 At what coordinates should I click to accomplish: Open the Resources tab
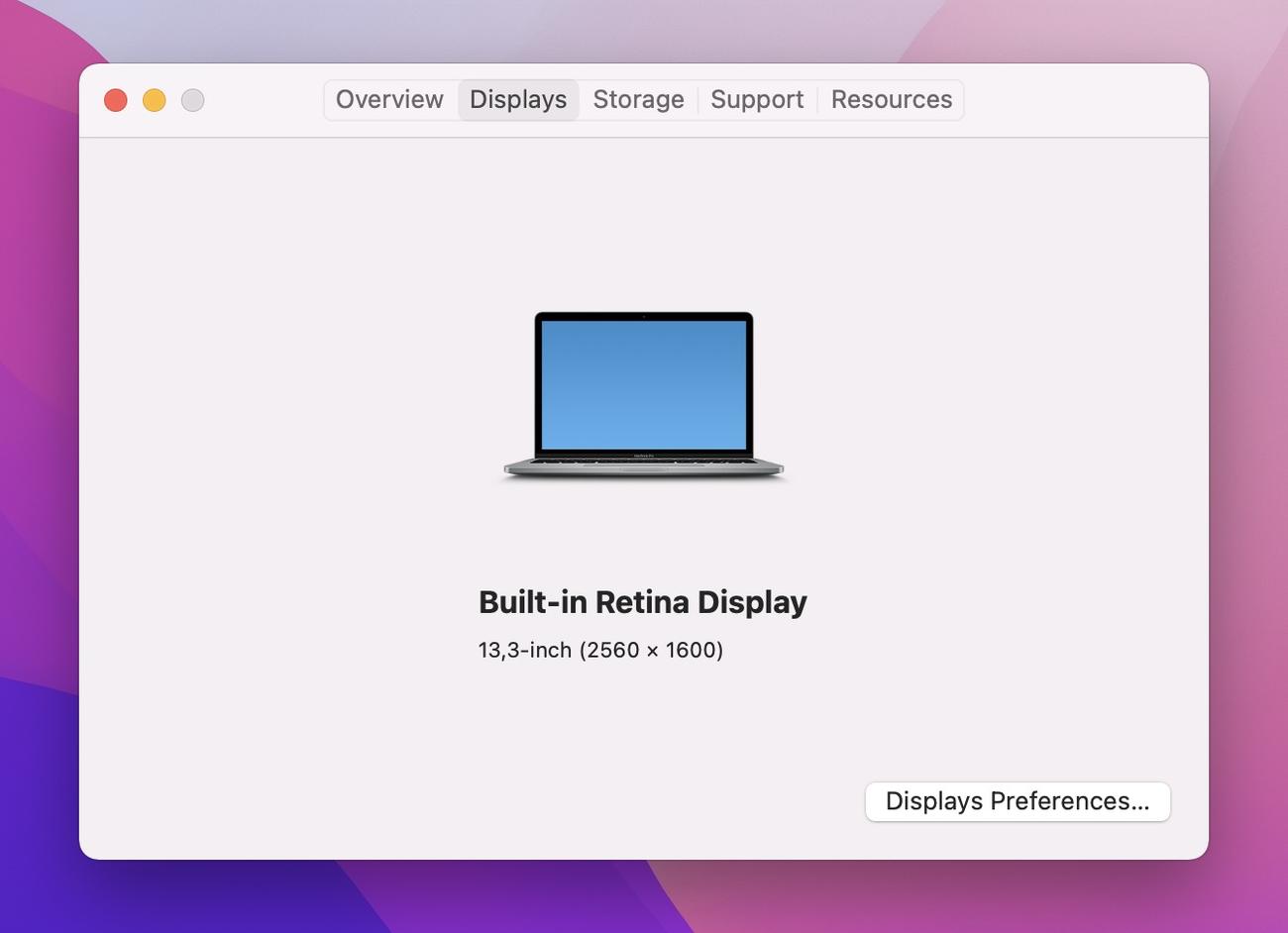892,100
